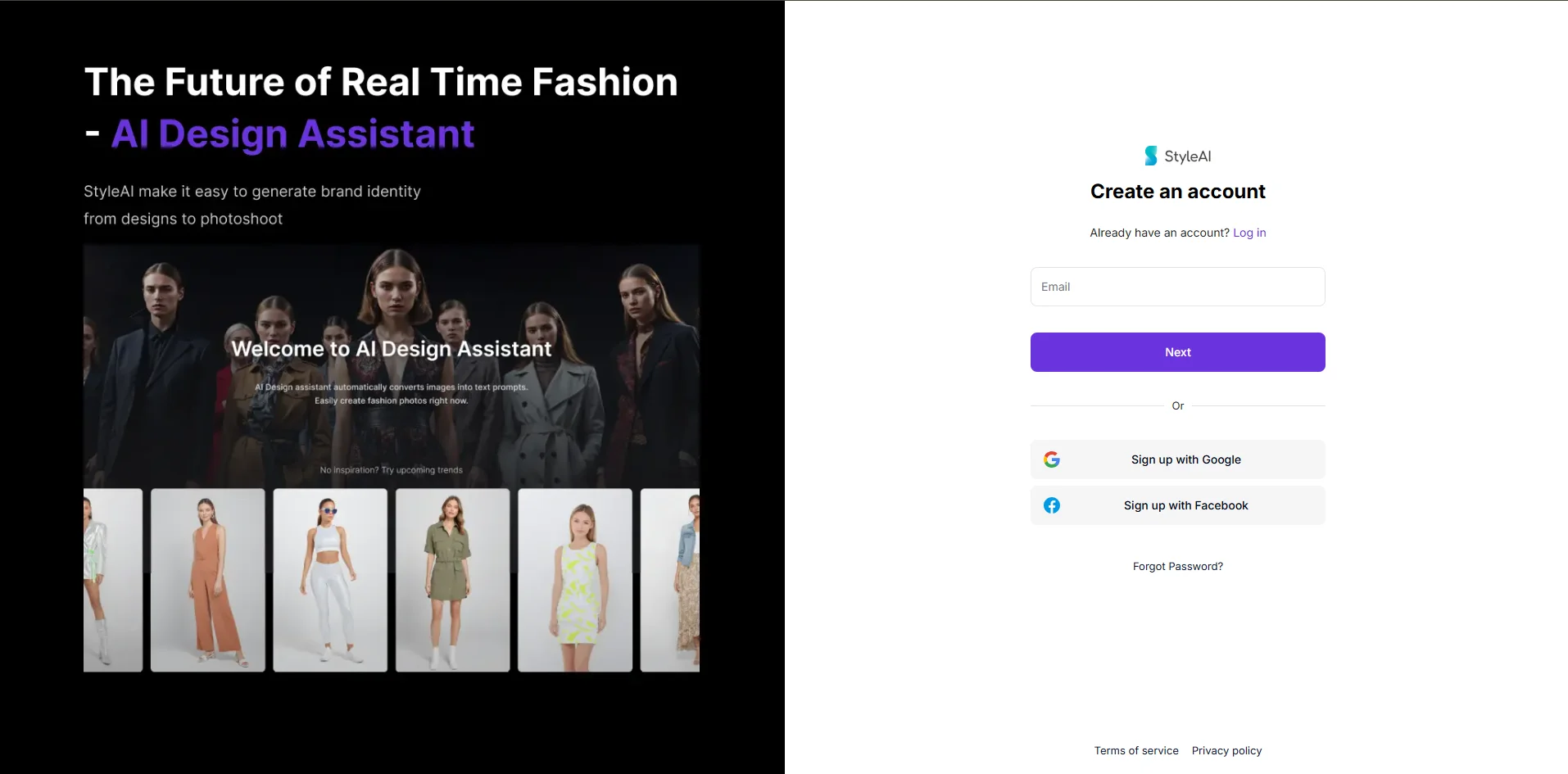The width and height of the screenshot is (1568, 774).
Task: Click the olive green dress thumbnail
Action: click(x=452, y=580)
